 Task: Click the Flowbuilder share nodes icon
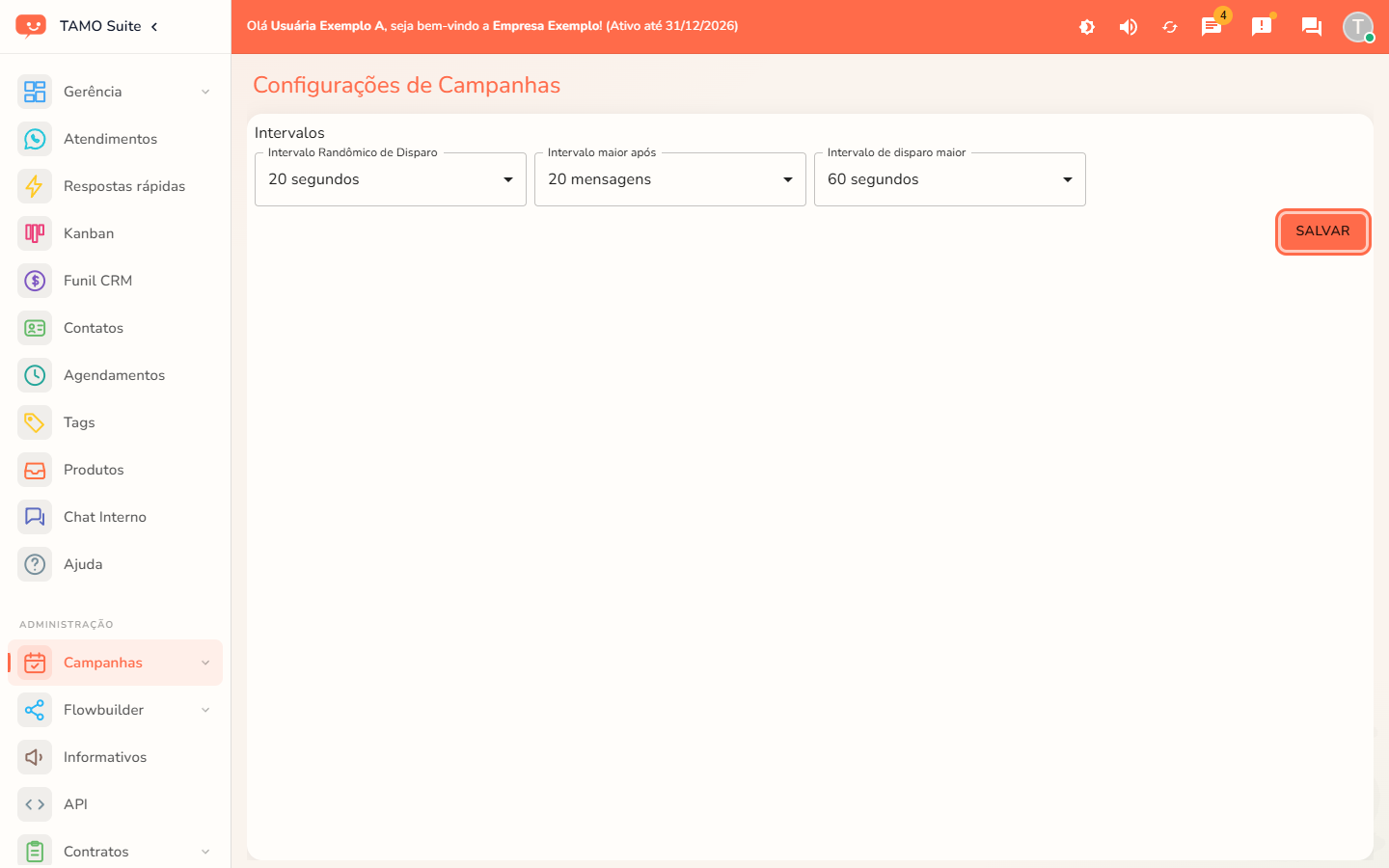tap(35, 710)
